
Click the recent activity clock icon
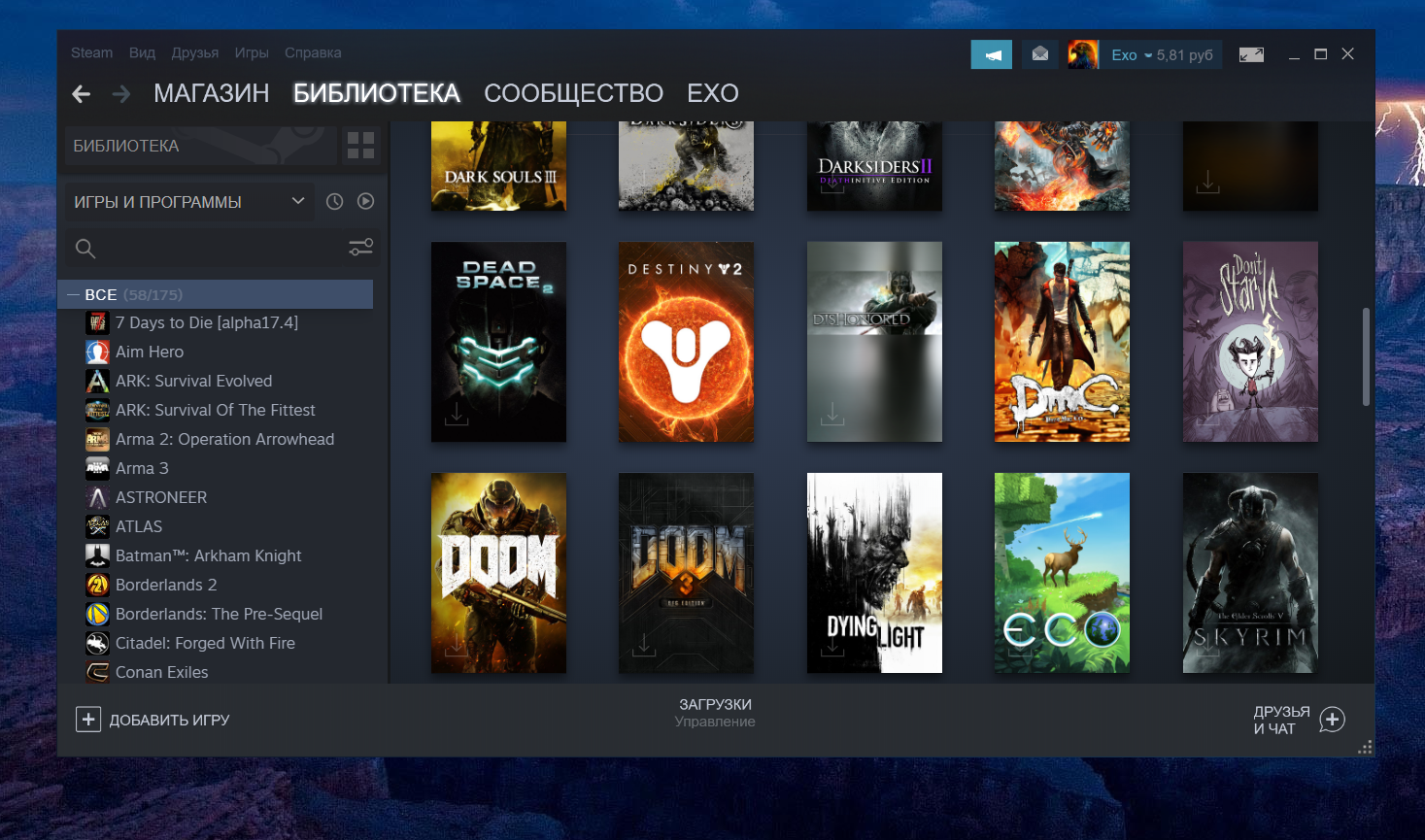tap(334, 201)
